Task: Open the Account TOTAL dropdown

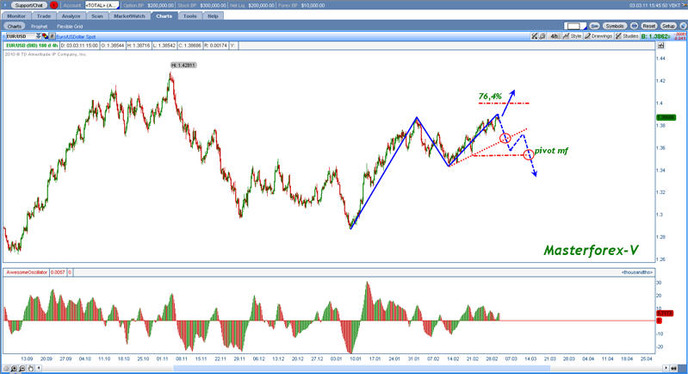Action: coord(101,5)
